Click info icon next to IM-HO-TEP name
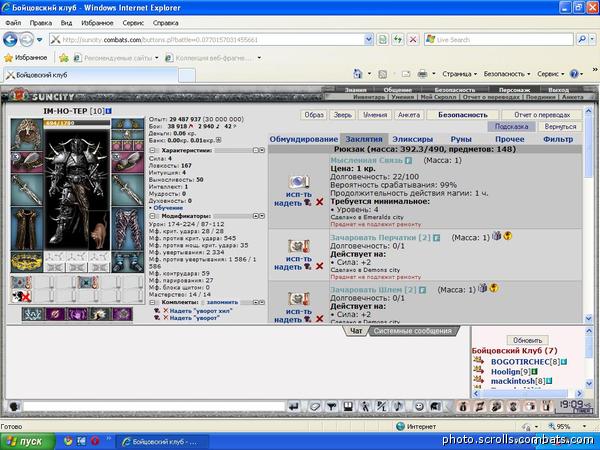The height and width of the screenshot is (450, 600). pyautogui.click(x=109, y=111)
